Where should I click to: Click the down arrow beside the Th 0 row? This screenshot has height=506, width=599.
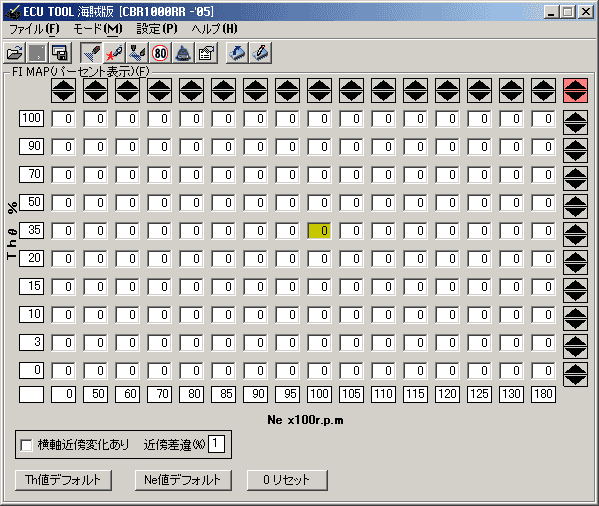point(575,380)
